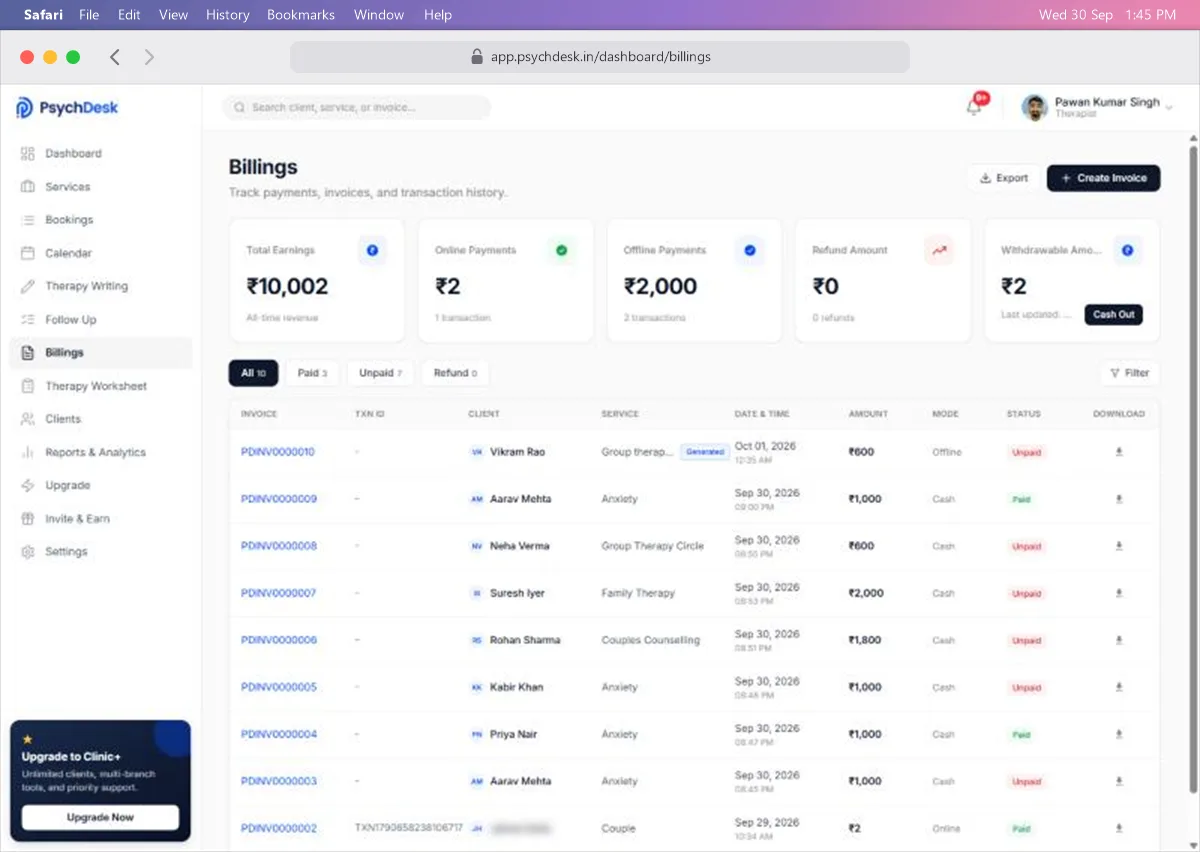Click Family Therapy service cell

[638, 593]
